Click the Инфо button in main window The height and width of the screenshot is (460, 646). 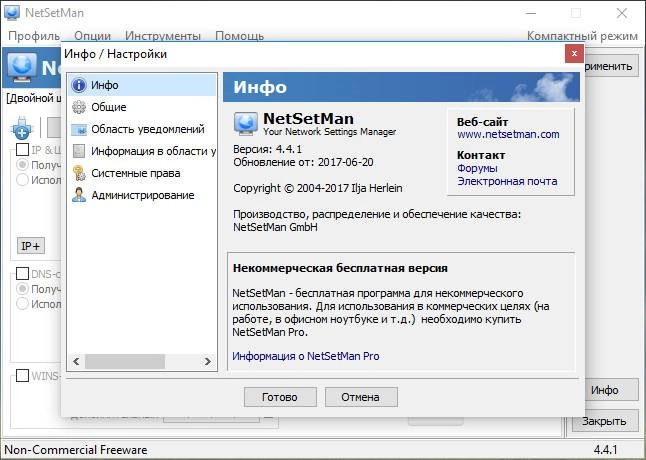point(611,390)
